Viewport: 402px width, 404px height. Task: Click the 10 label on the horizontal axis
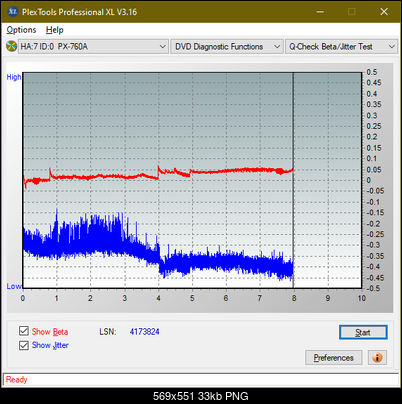click(362, 298)
